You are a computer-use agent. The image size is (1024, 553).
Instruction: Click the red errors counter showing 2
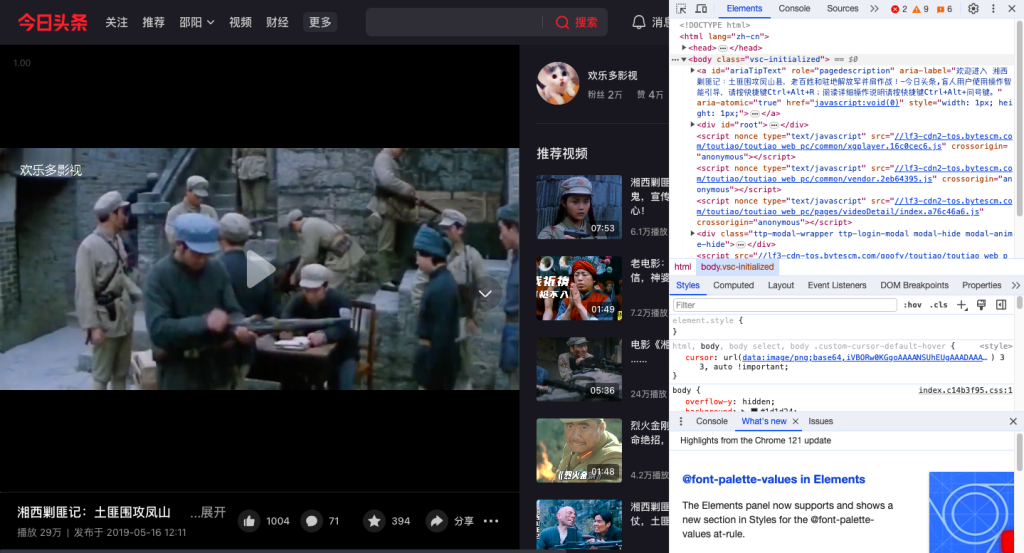coord(899,9)
